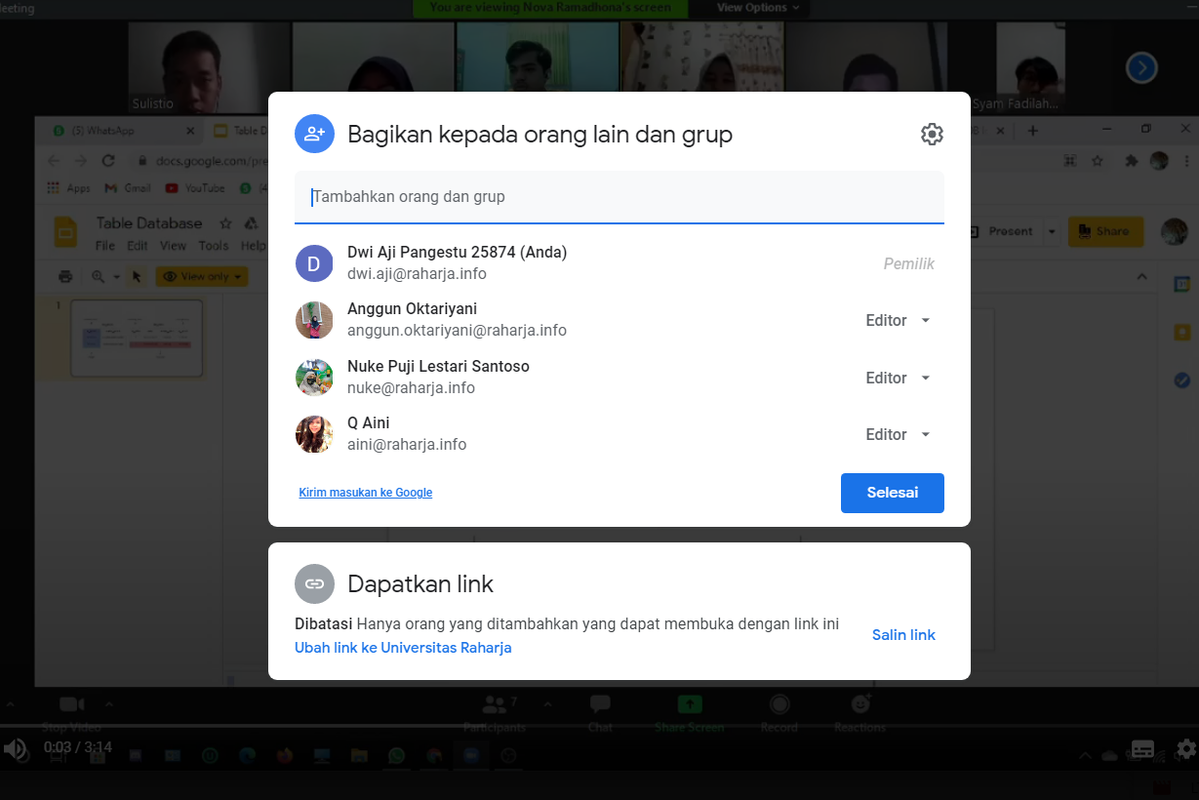1199x800 pixels.
Task: Switch to the Table Database browser tab
Action: 239,131
